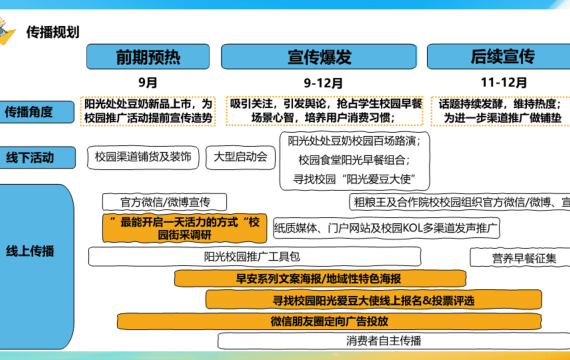Click the 线上传播 side panel
This screenshot has width=570, height=360.
37,267
